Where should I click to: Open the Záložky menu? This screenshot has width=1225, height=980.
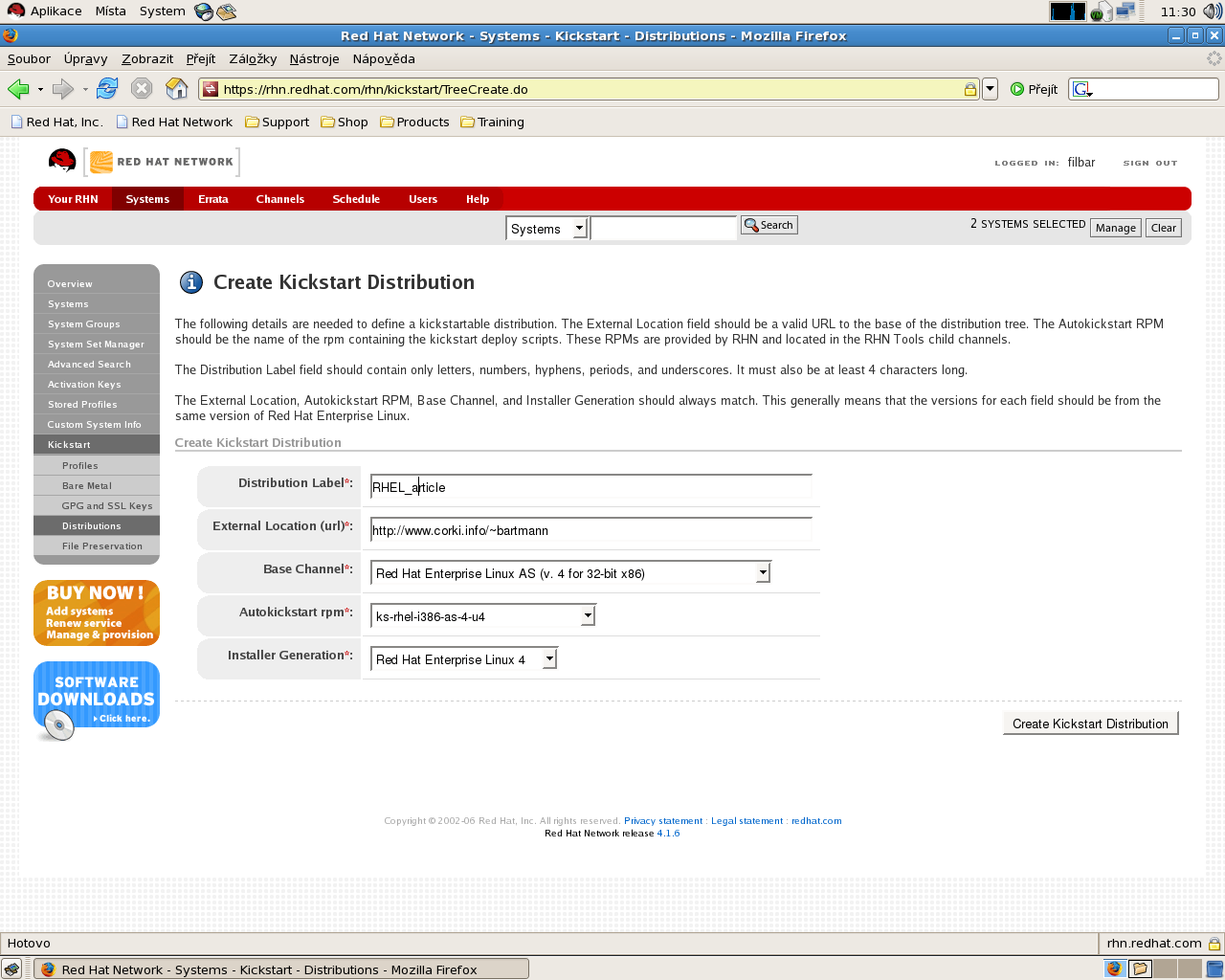(253, 58)
